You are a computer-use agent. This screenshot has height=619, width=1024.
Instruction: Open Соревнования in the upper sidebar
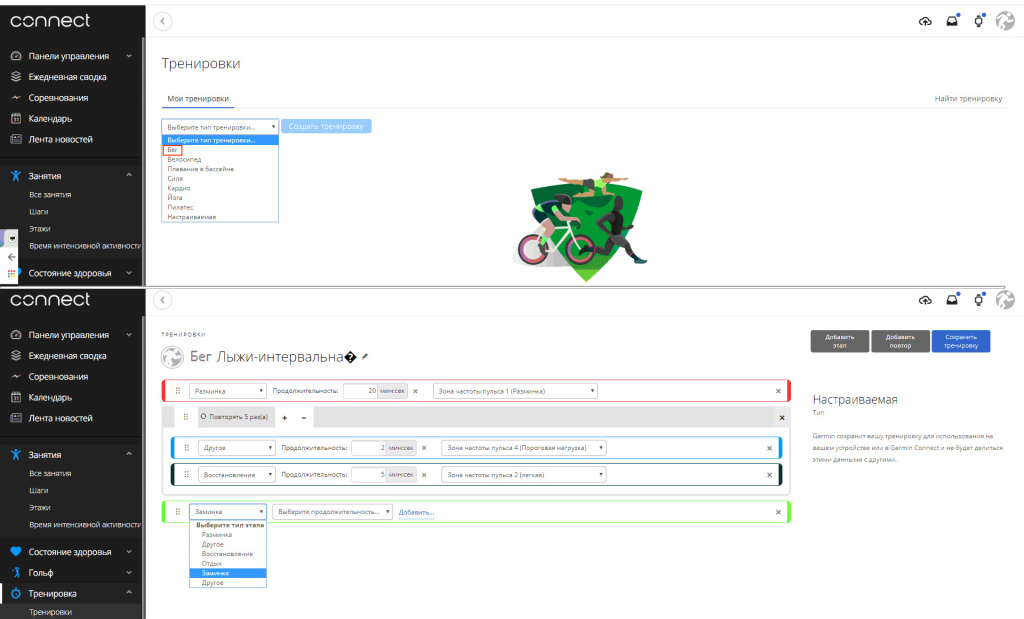click(x=58, y=97)
